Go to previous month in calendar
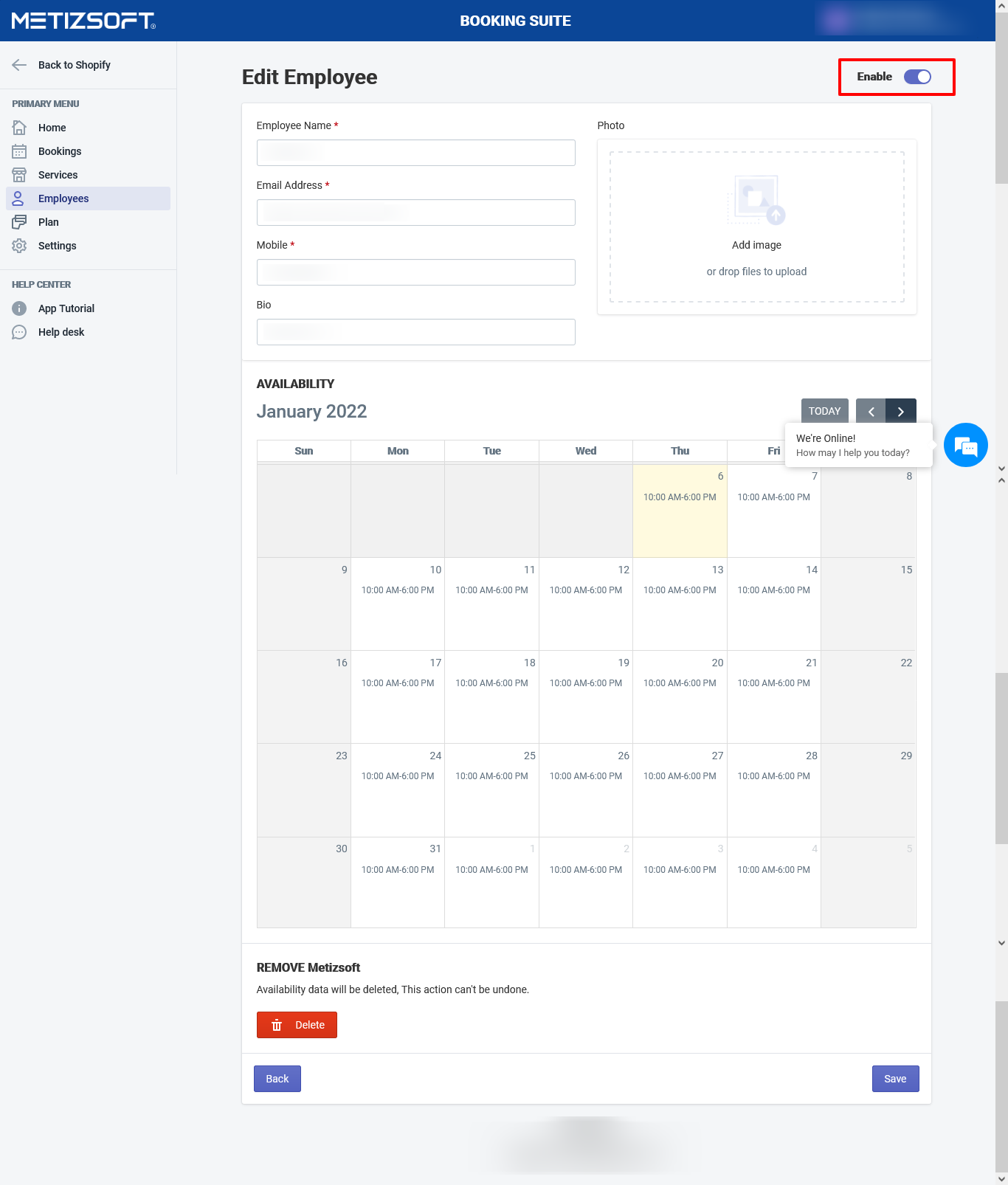Image resolution: width=1008 pixels, height=1185 pixels. (x=871, y=412)
